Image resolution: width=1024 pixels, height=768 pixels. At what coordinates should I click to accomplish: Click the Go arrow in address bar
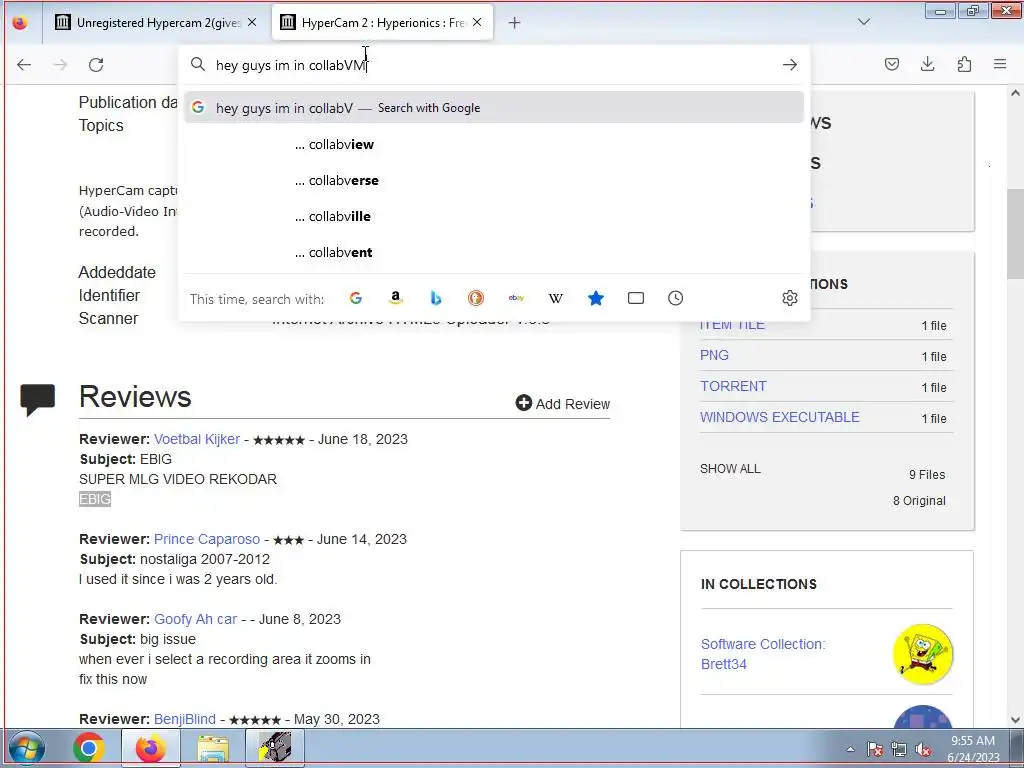pyautogui.click(x=790, y=65)
